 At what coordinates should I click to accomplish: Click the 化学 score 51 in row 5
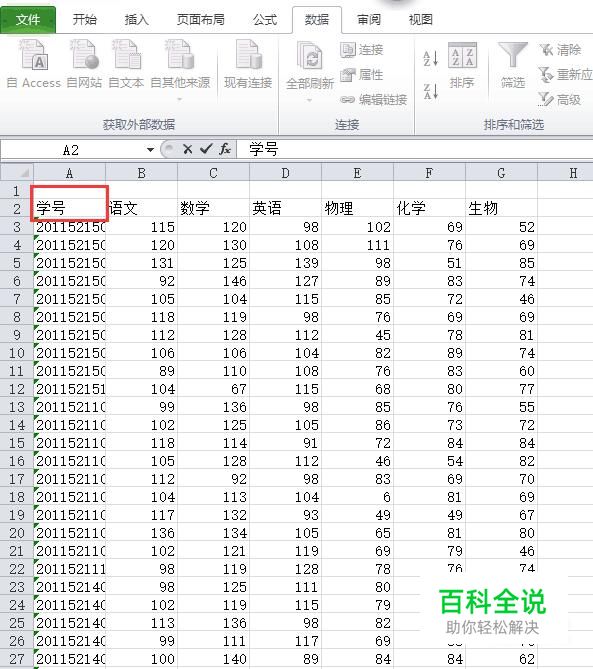[x=429, y=263]
